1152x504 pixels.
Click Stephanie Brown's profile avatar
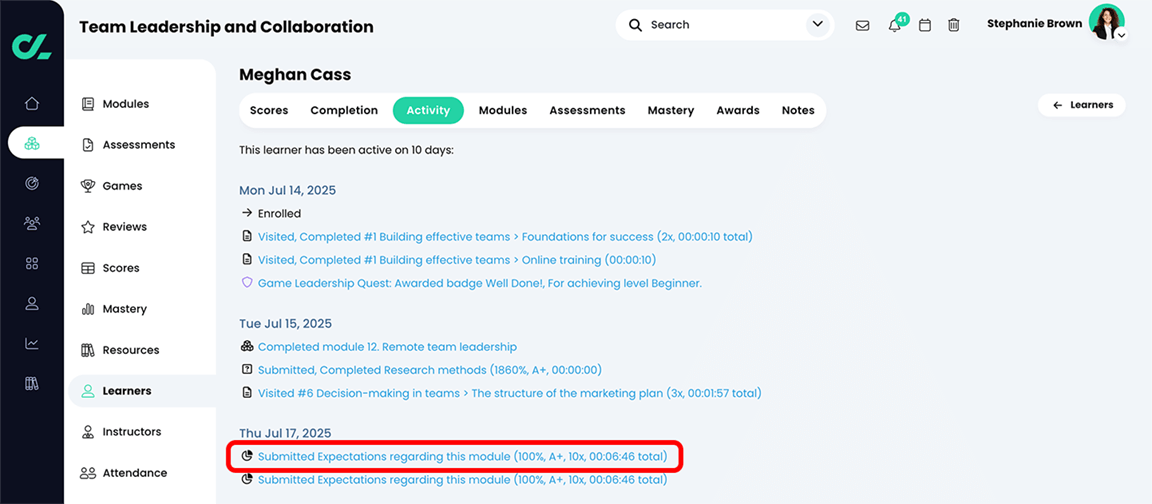[x=1106, y=21]
